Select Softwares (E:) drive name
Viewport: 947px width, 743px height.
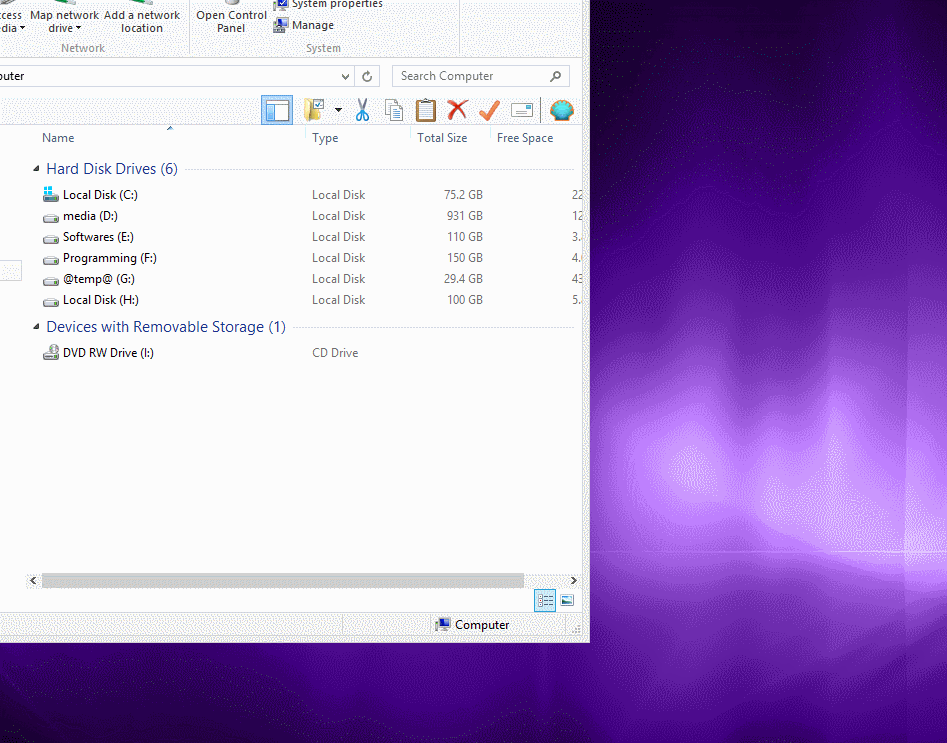pos(98,237)
